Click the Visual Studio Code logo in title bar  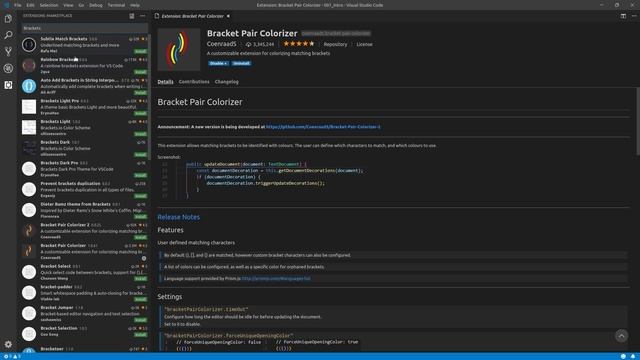pyautogui.click(x=6, y=5)
